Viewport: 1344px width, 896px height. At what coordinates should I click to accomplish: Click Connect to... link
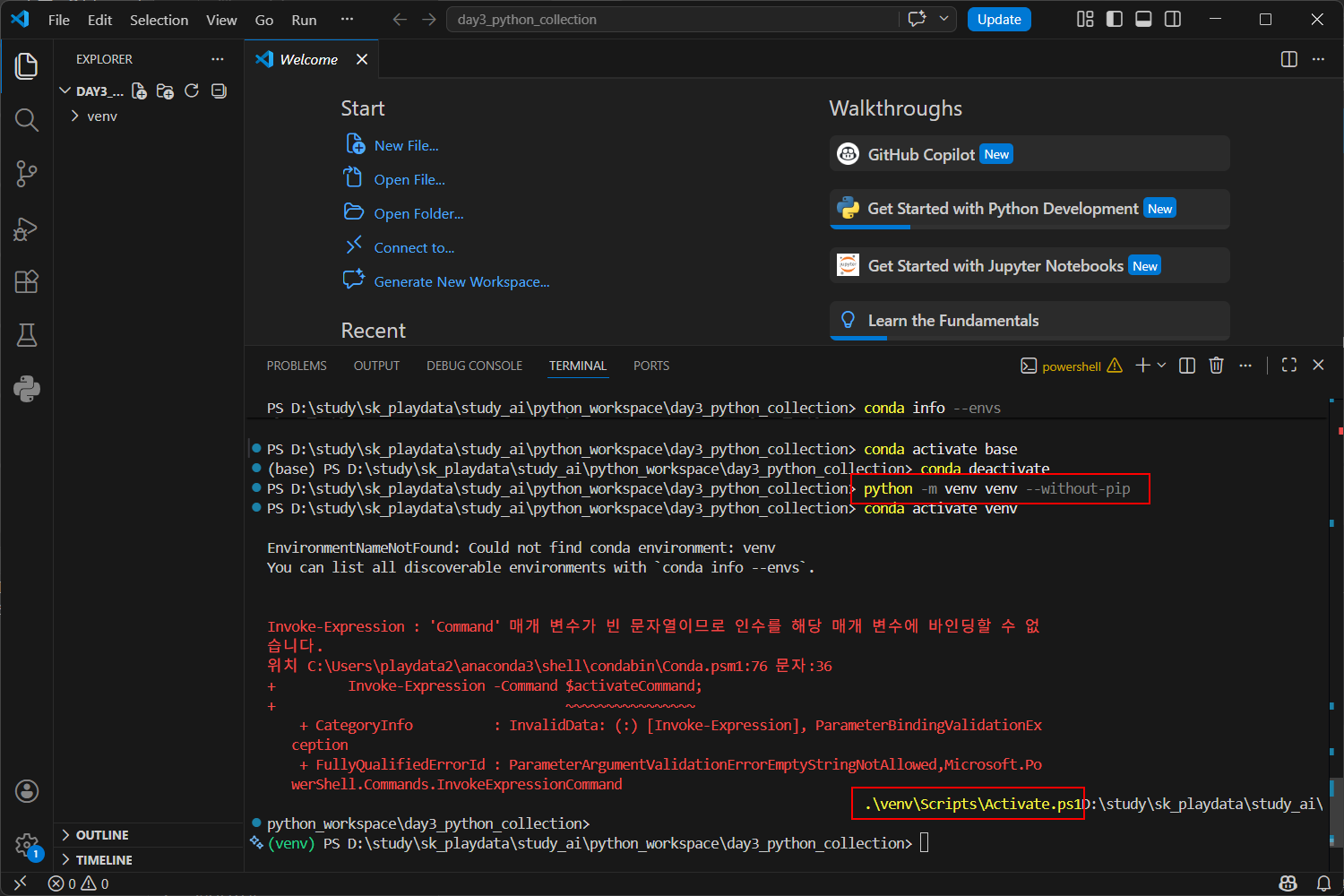tap(414, 247)
